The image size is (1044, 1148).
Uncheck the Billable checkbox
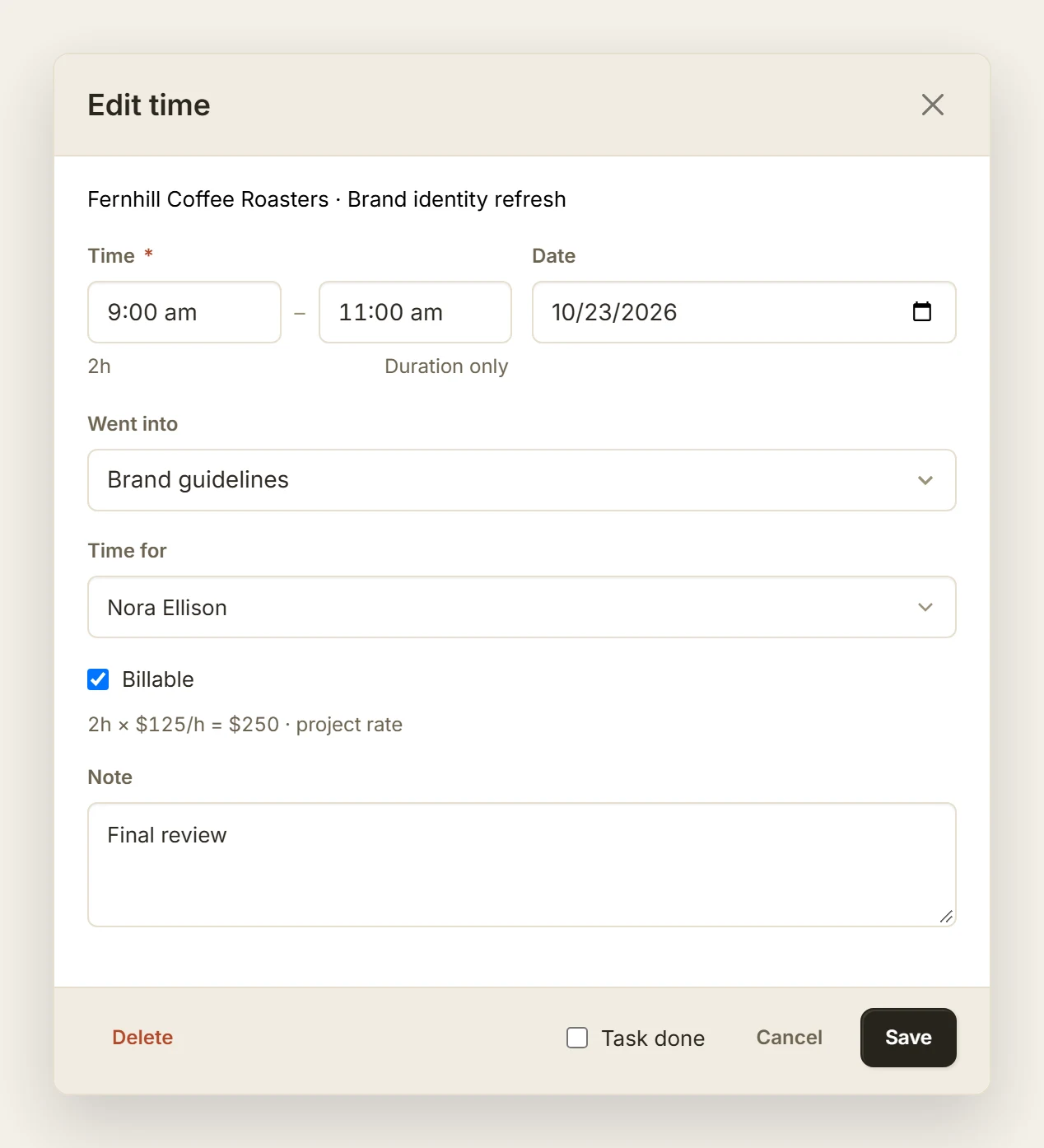pos(98,679)
